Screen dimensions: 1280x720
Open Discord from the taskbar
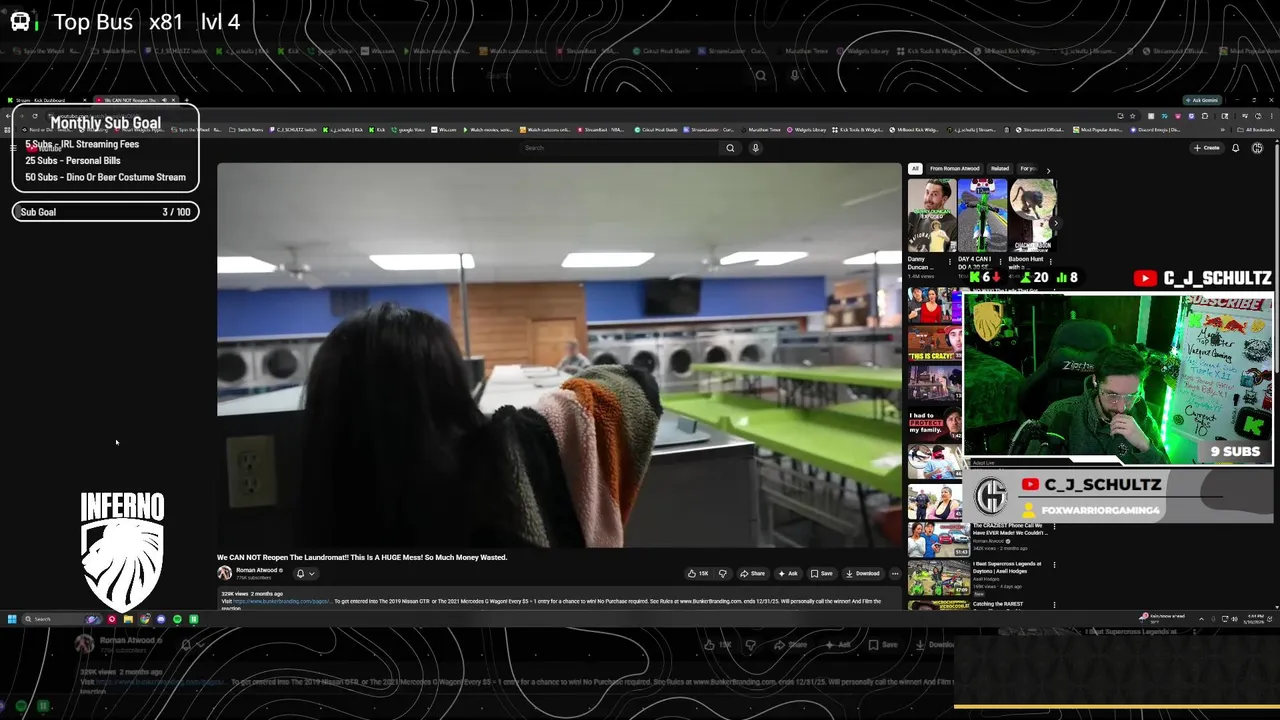pos(161,619)
